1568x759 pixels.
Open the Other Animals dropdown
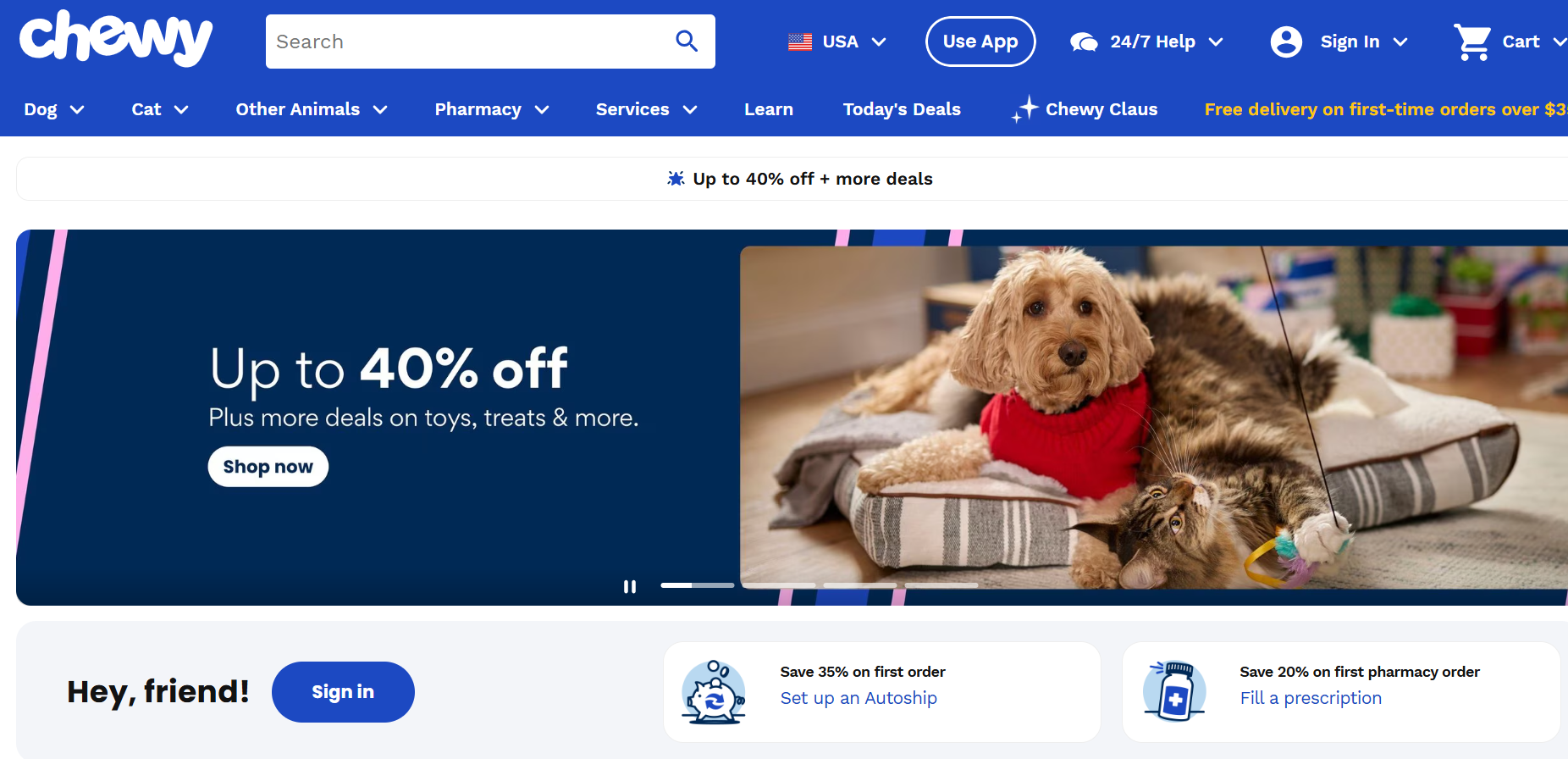[312, 109]
